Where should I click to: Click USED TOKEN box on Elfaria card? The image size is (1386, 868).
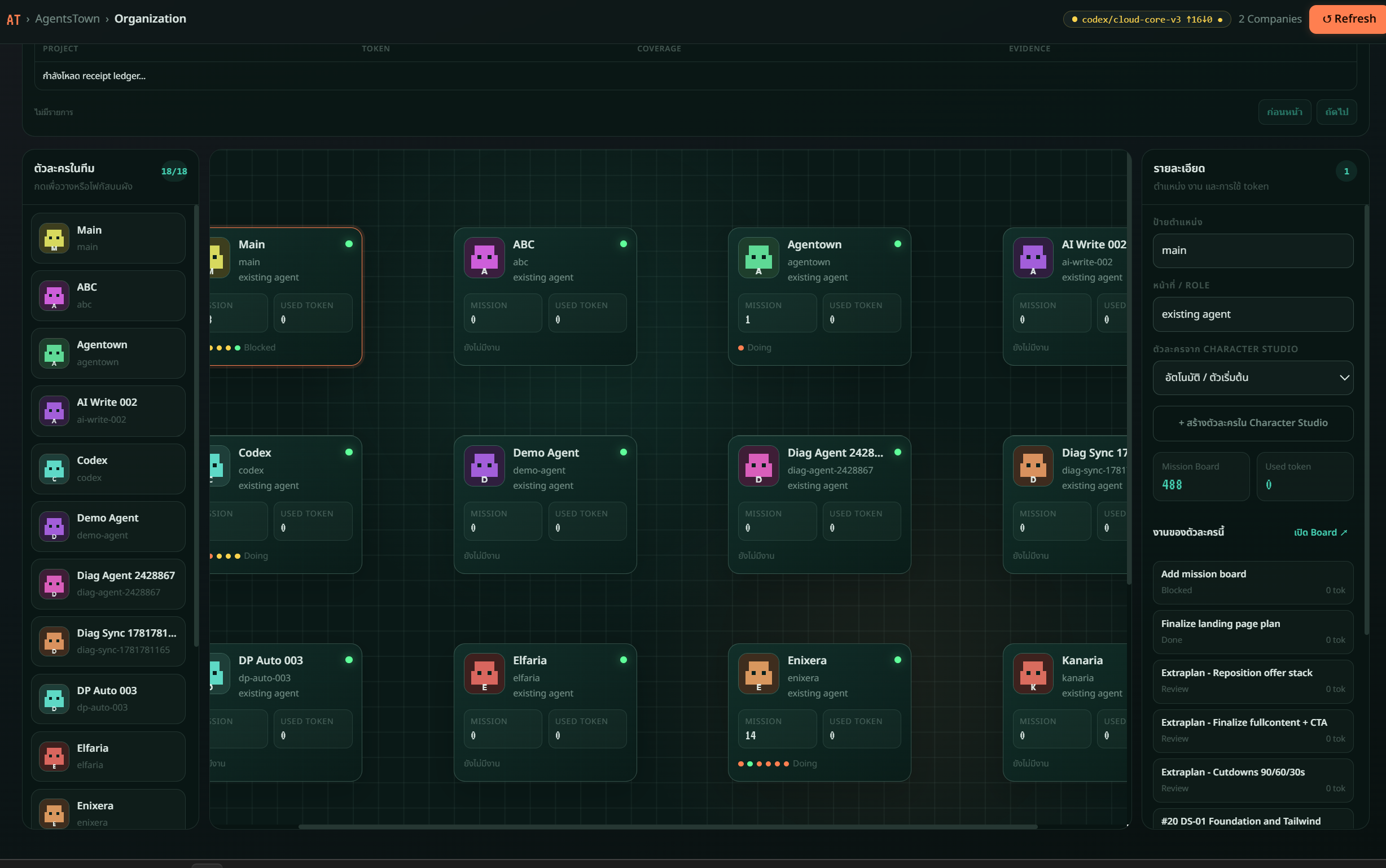click(587, 729)
